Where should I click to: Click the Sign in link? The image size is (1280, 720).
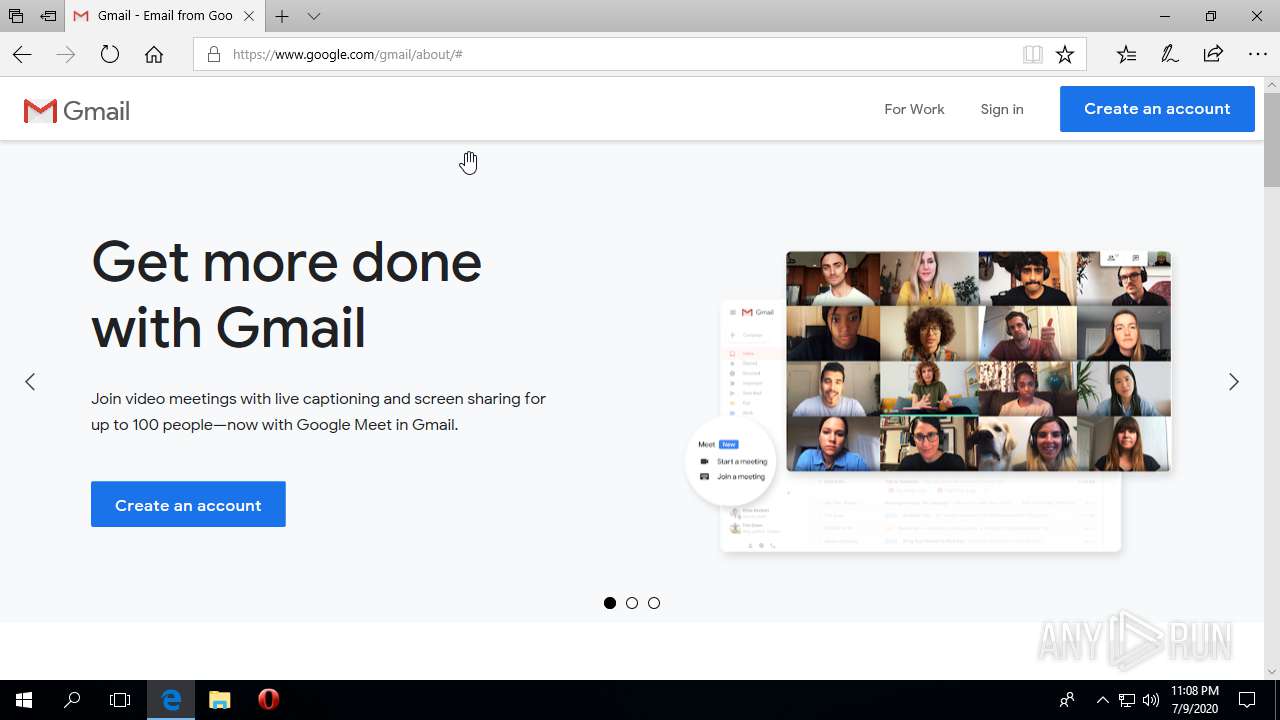[1002, 109]
